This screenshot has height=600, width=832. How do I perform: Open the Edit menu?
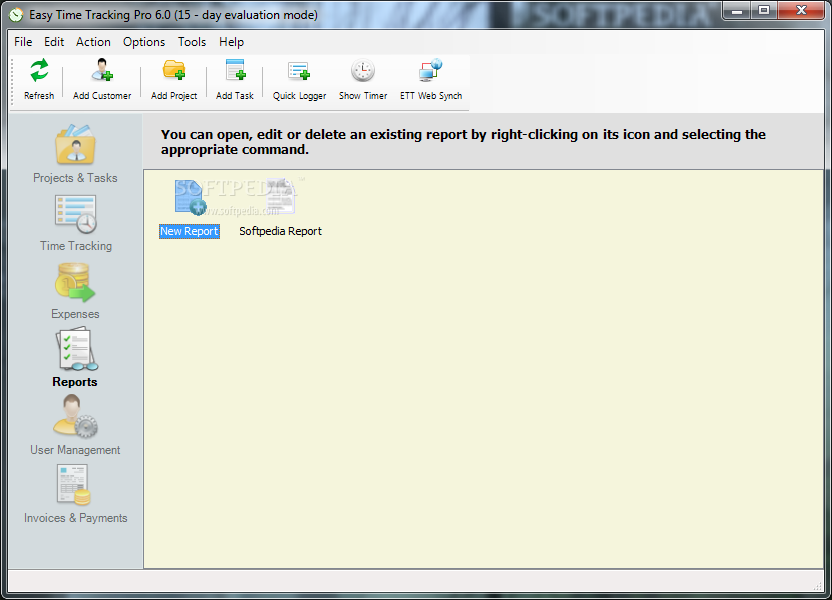54,42
